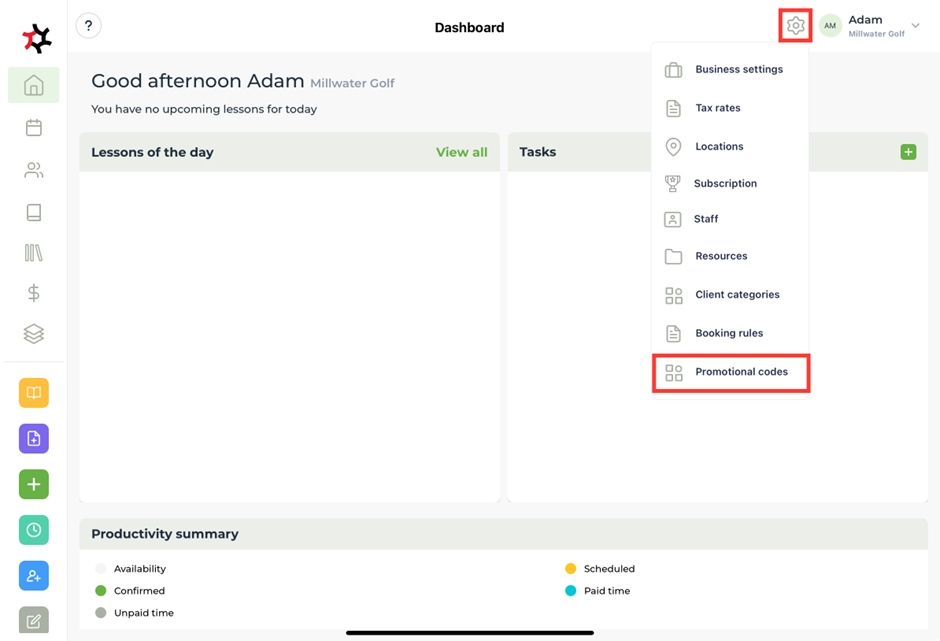Screen dimensions: 940x641
Task: Open the clients people icon in sidebar
Action: (34, 171)
